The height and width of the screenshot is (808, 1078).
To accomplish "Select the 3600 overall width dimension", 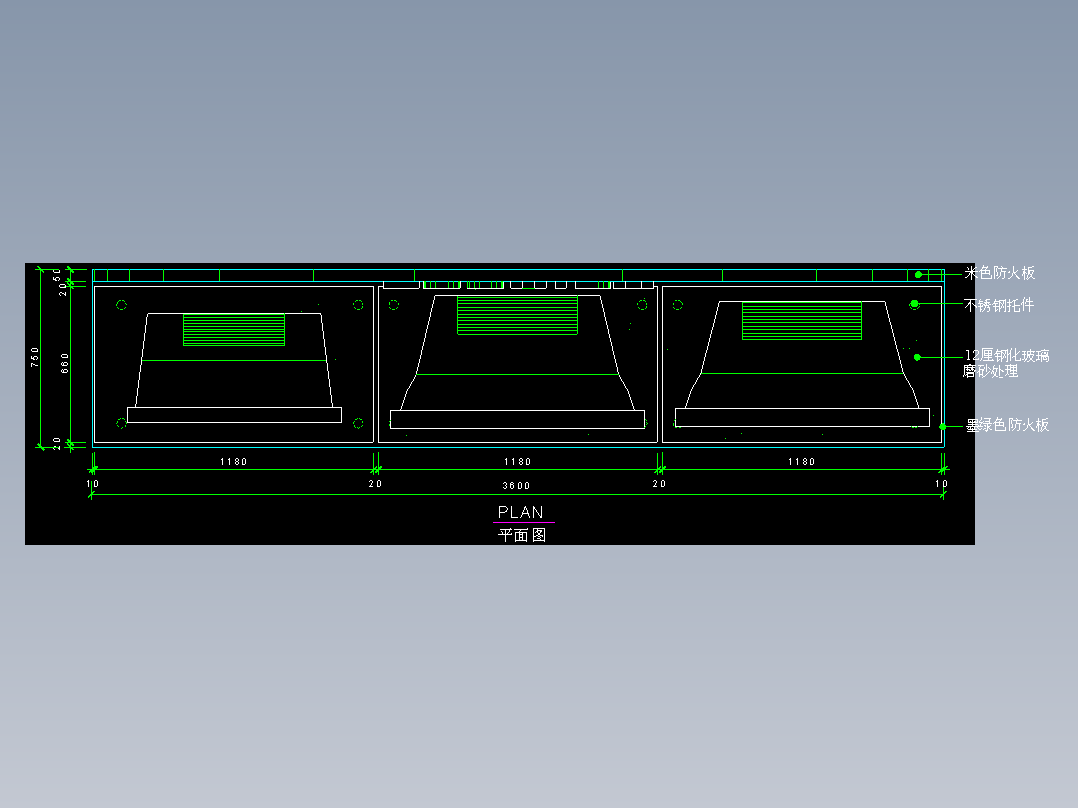I will pos(516,485).
